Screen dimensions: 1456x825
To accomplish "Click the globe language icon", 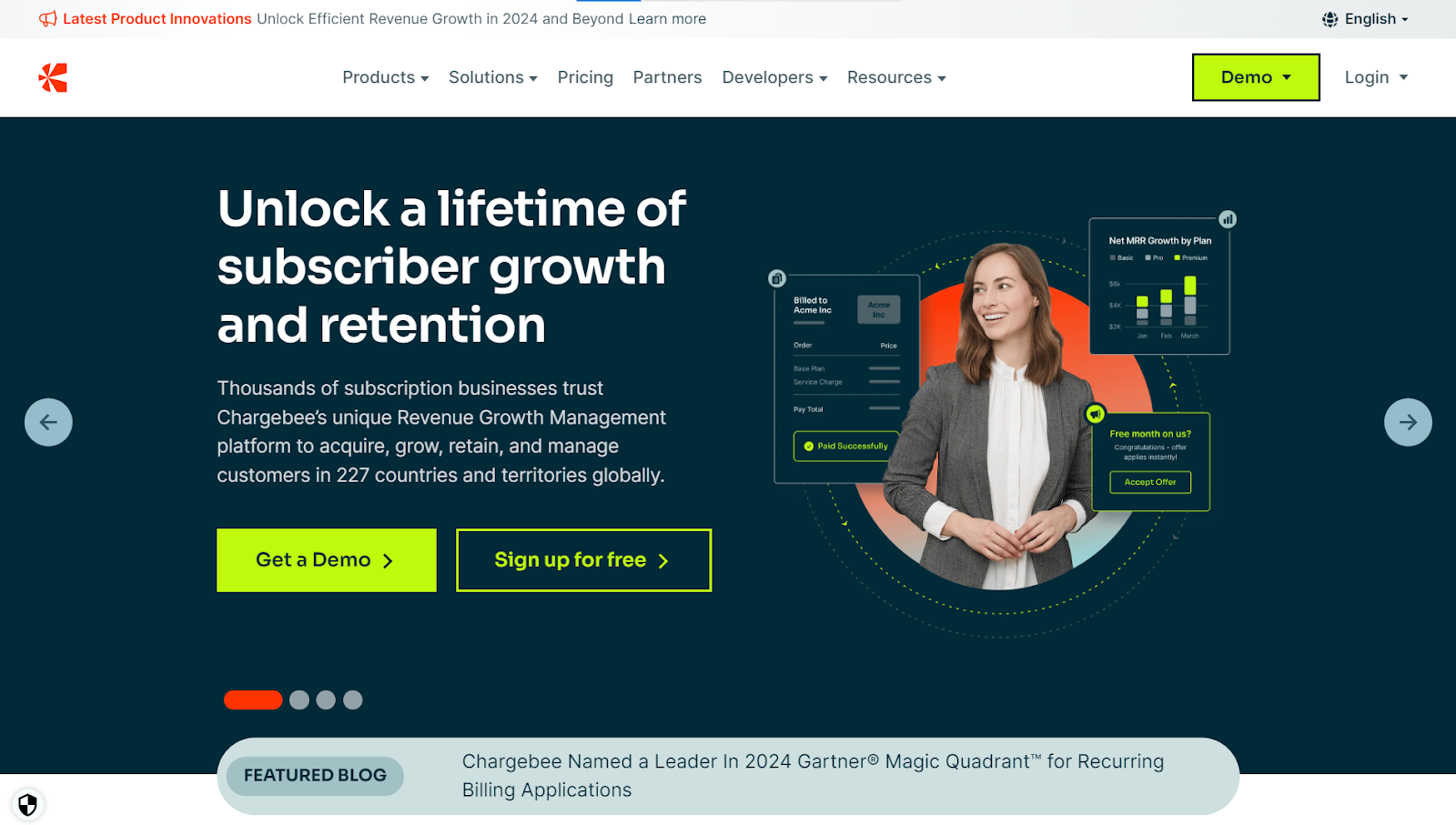I will tap(1330, 19).
